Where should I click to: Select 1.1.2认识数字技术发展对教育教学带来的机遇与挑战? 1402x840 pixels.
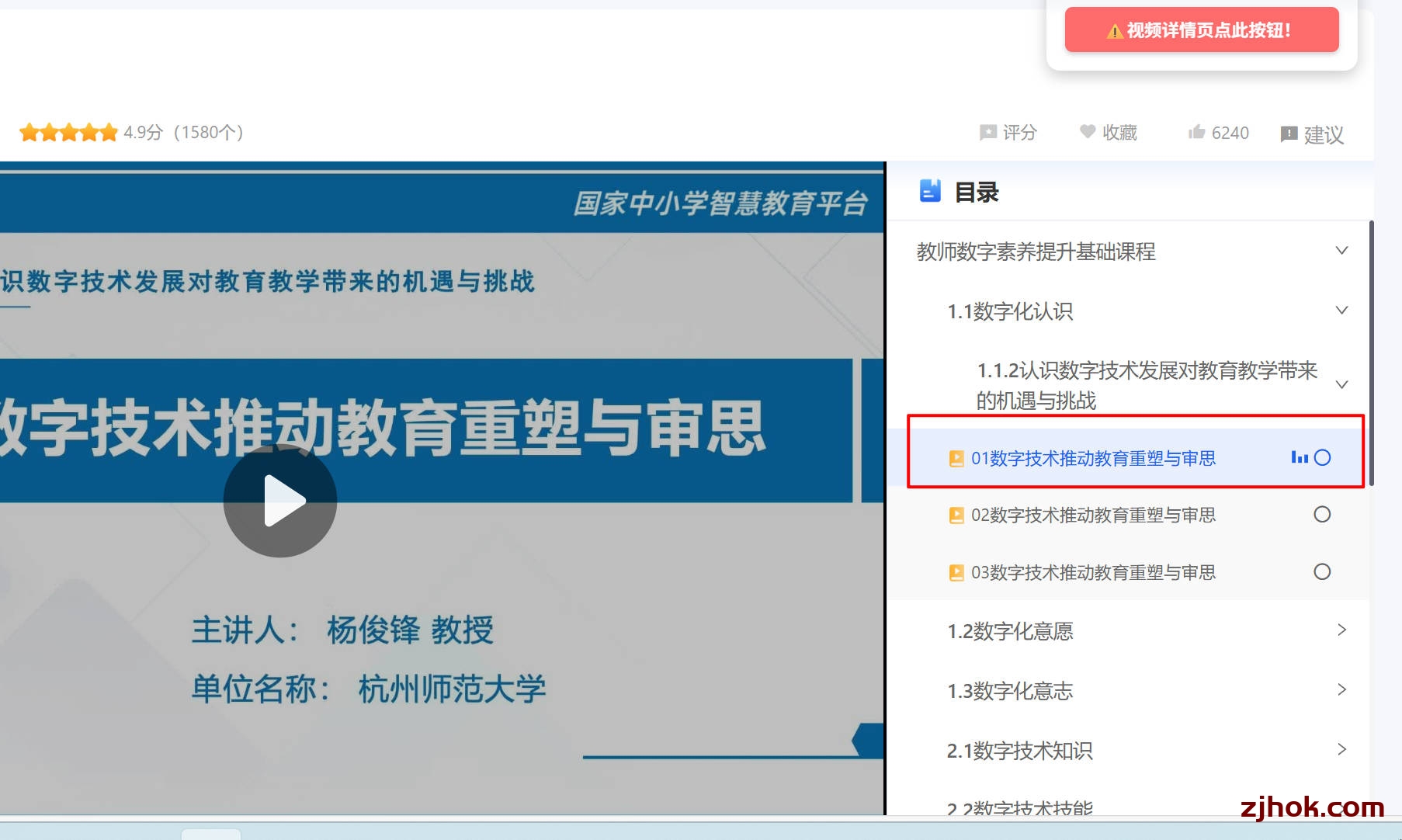point(1147,385)
